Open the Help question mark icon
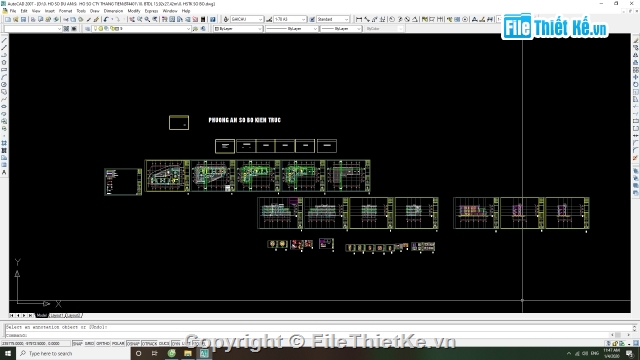 point(213,19)
